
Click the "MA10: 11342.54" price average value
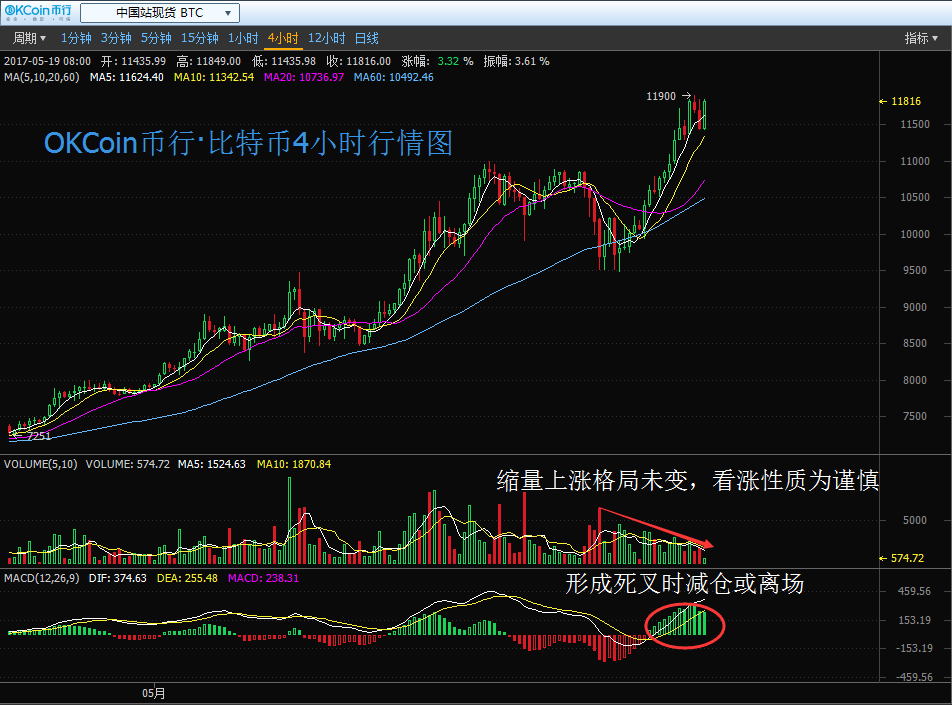click(214, 77)
